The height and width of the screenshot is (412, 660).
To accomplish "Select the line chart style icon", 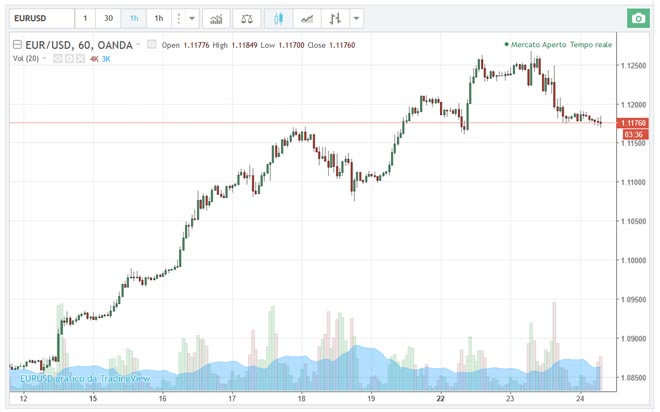I will 309,18.
